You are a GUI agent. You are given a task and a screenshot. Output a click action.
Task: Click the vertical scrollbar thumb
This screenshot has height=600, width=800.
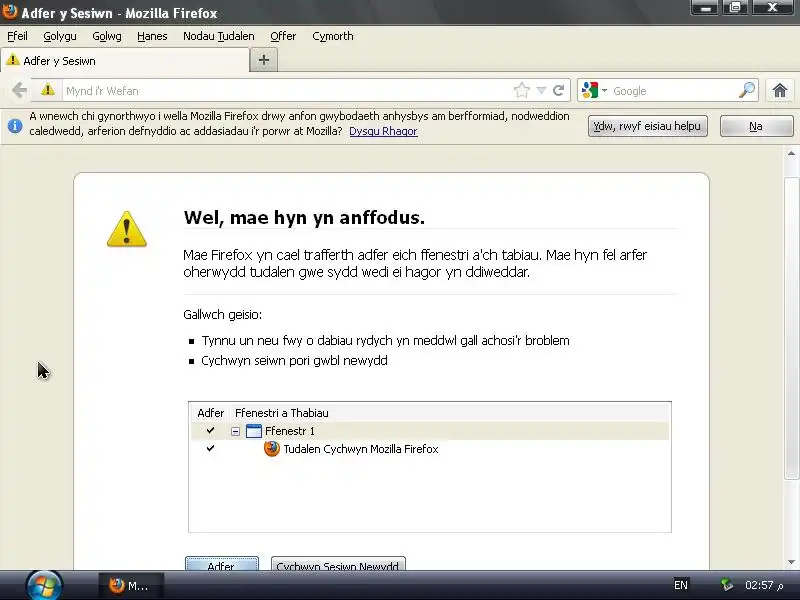pyautogui.click(x=791, y=328)
